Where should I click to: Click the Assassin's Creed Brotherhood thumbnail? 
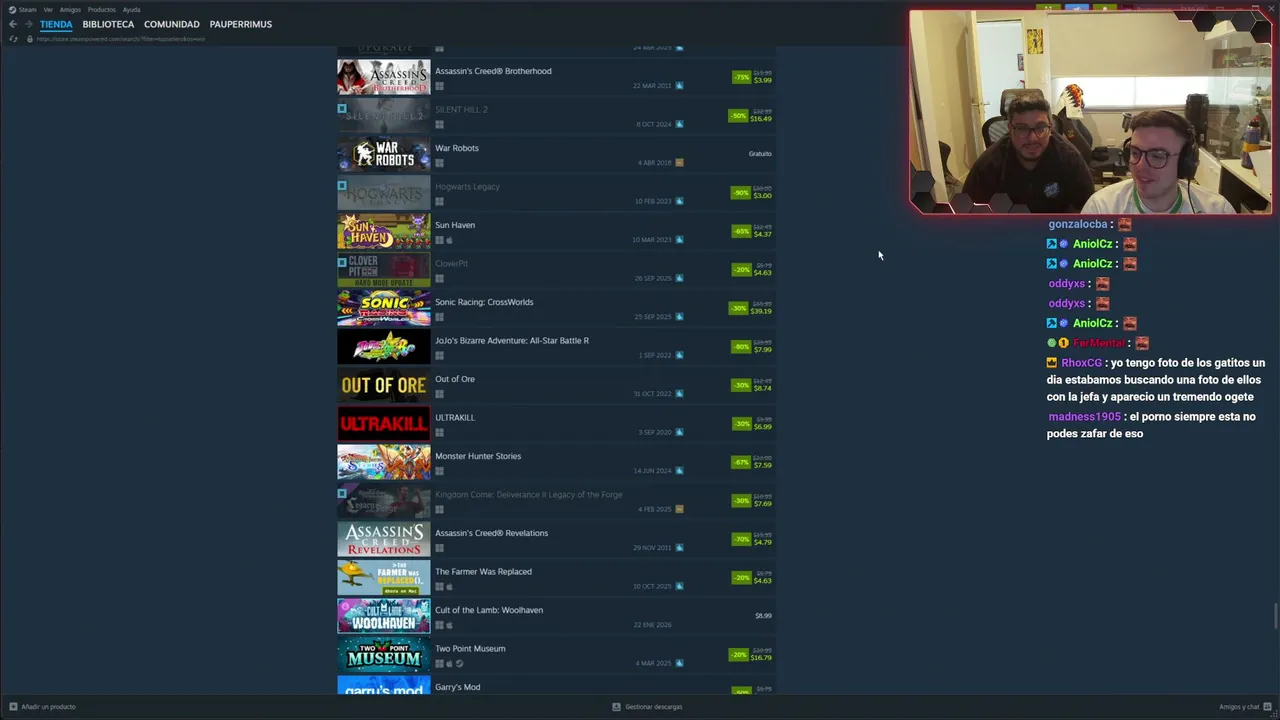[384, 77]
